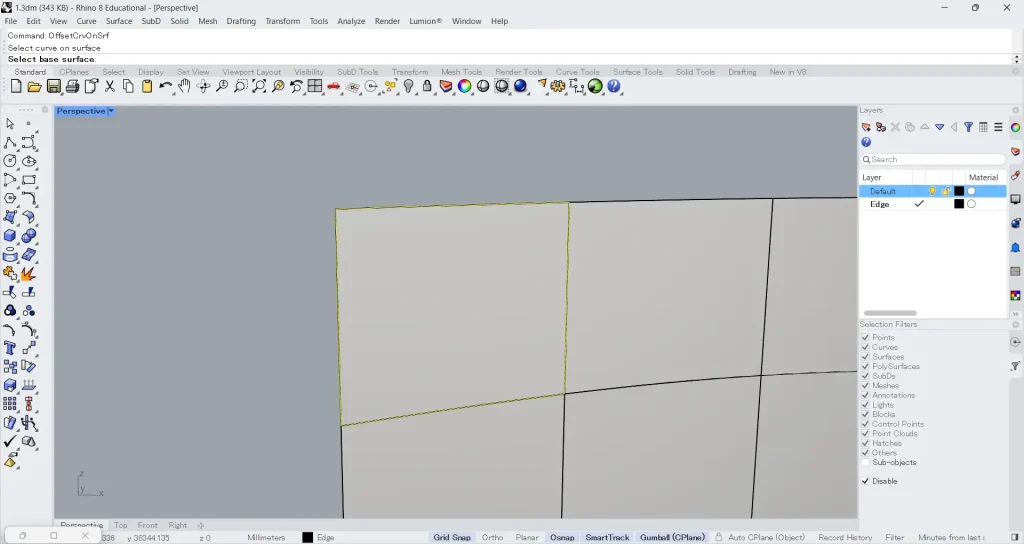Viewport: 1024px width, 544px height.
Task: Click the Layers panel hamburger menu icon
Action: pos(998,127)
